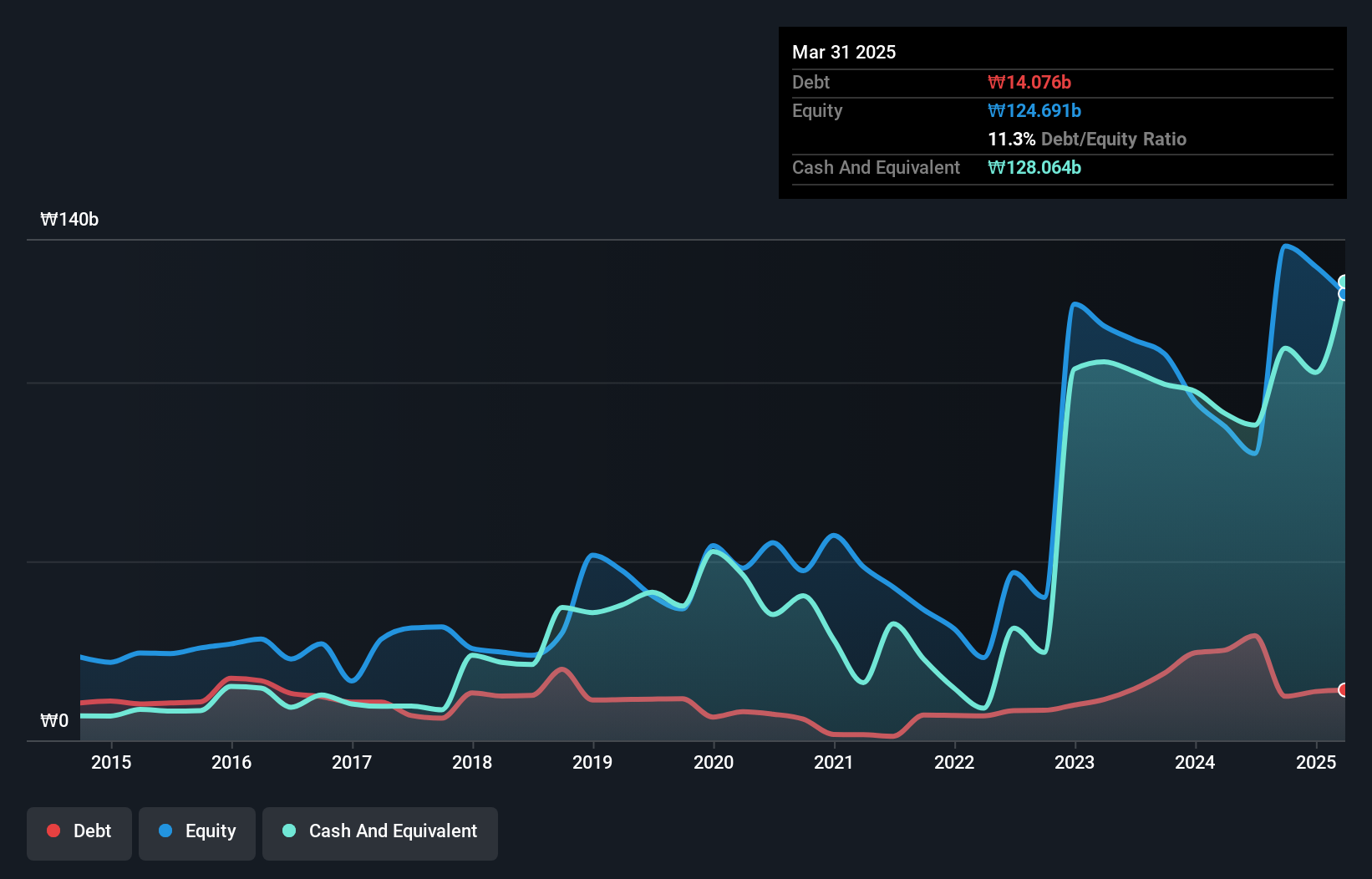Screen dimensions: 1372x879
Task: Click the red Debt value ₩14.076b in tooltip
Action: click(x=1028, y=82)
